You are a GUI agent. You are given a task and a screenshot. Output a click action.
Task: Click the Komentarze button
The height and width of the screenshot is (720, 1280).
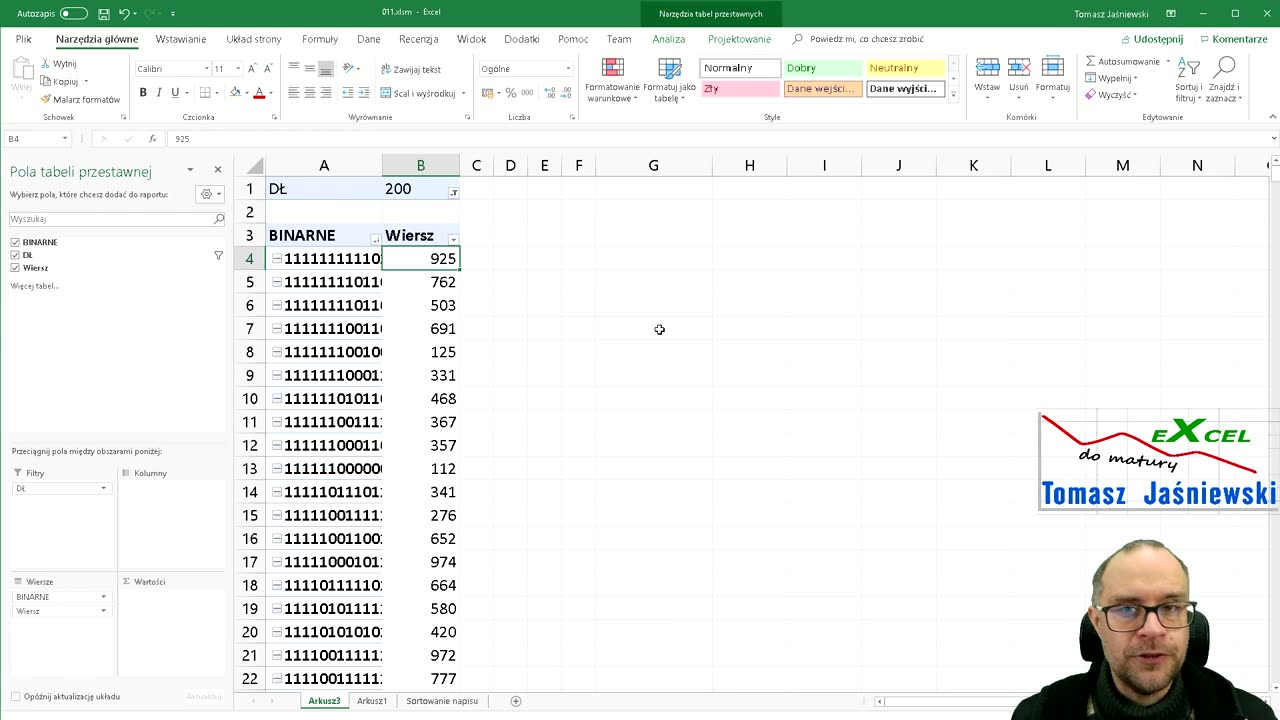[x=1233, y=39]
